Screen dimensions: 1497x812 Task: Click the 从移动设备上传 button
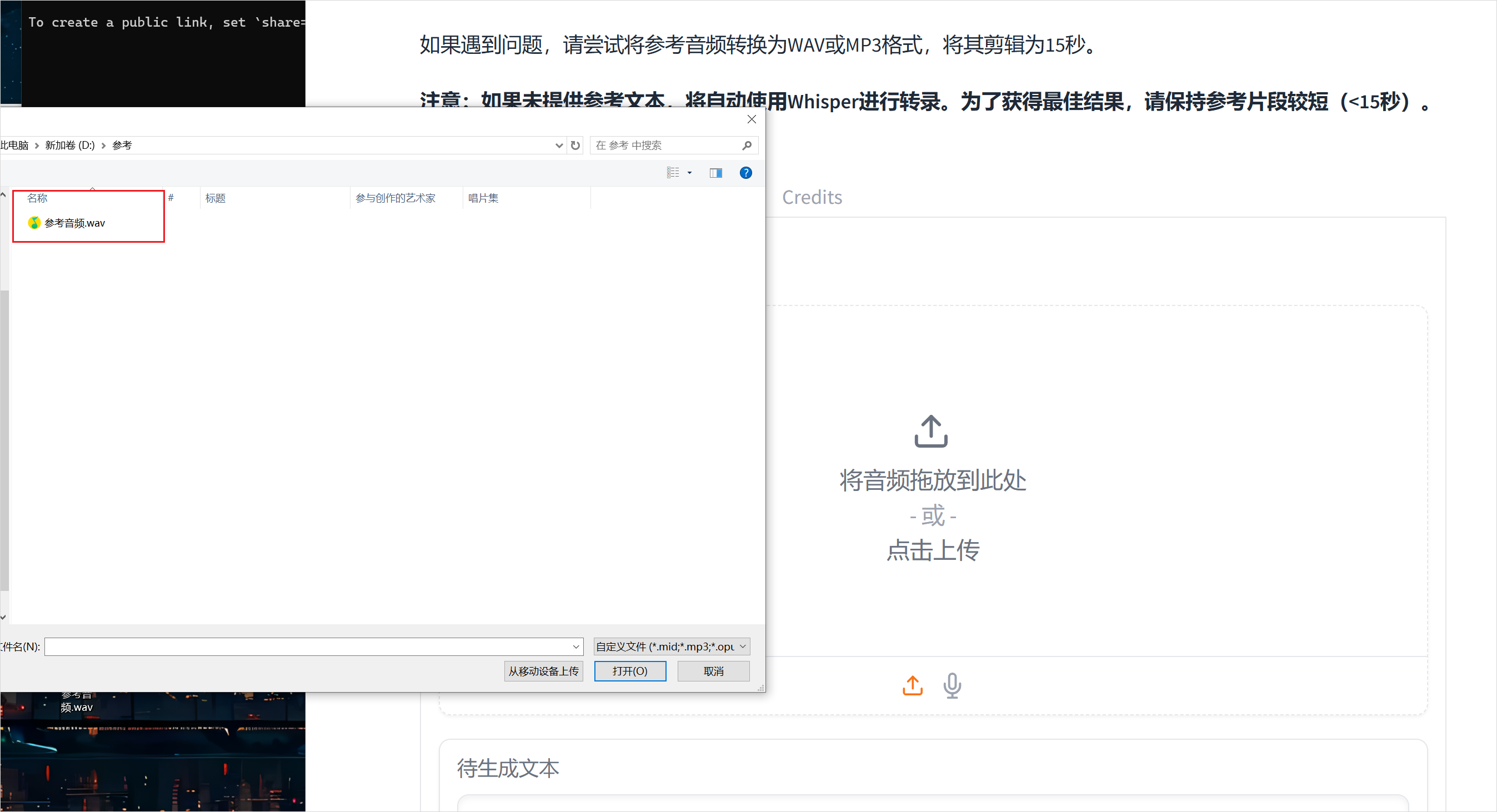coord(543,671)
